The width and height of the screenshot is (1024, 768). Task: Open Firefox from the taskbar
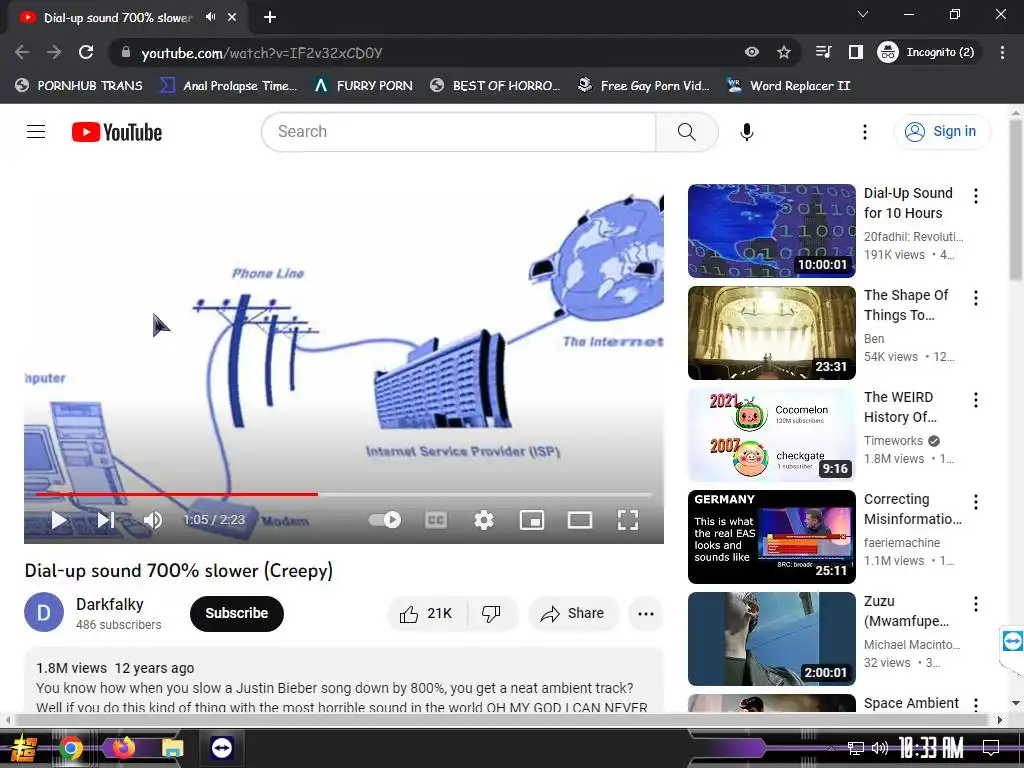coord(122,748)
